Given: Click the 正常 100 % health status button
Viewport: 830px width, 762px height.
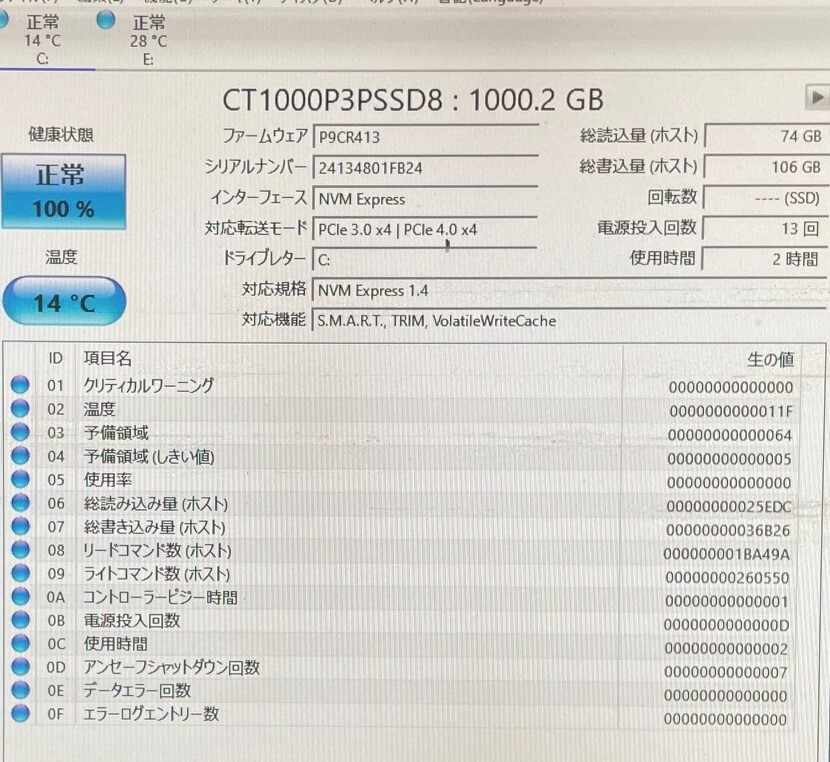Looking at the screenshot, I should [x=64, y=192].
